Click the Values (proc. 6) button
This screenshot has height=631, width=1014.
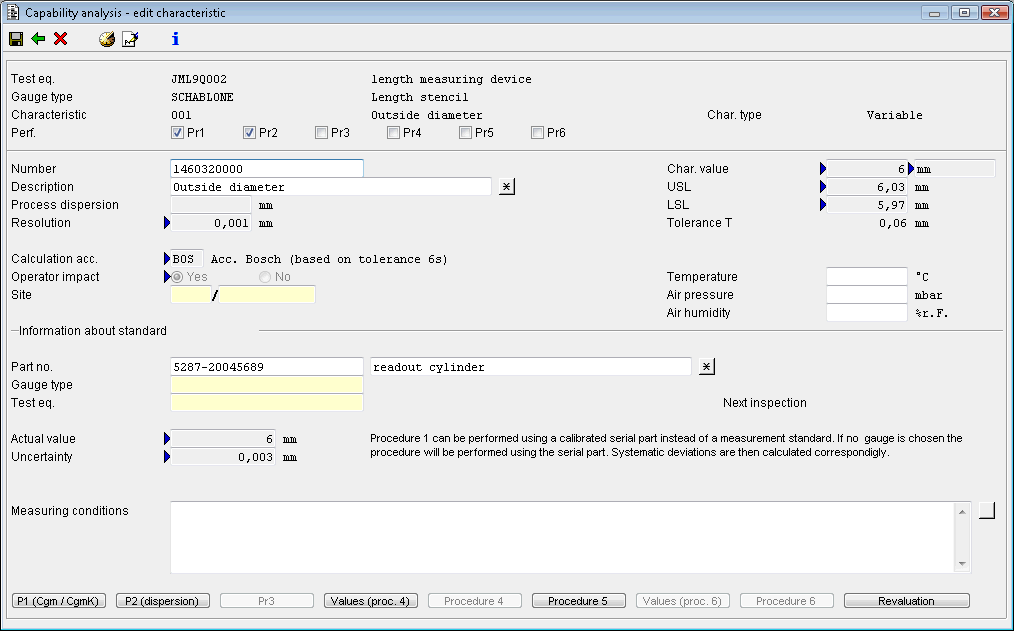click(683, 601)
